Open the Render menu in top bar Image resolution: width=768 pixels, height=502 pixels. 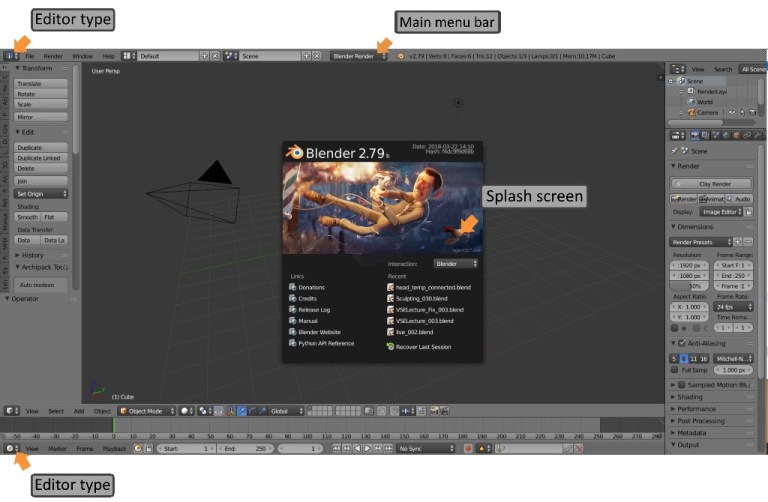click(x=53, y=56)
